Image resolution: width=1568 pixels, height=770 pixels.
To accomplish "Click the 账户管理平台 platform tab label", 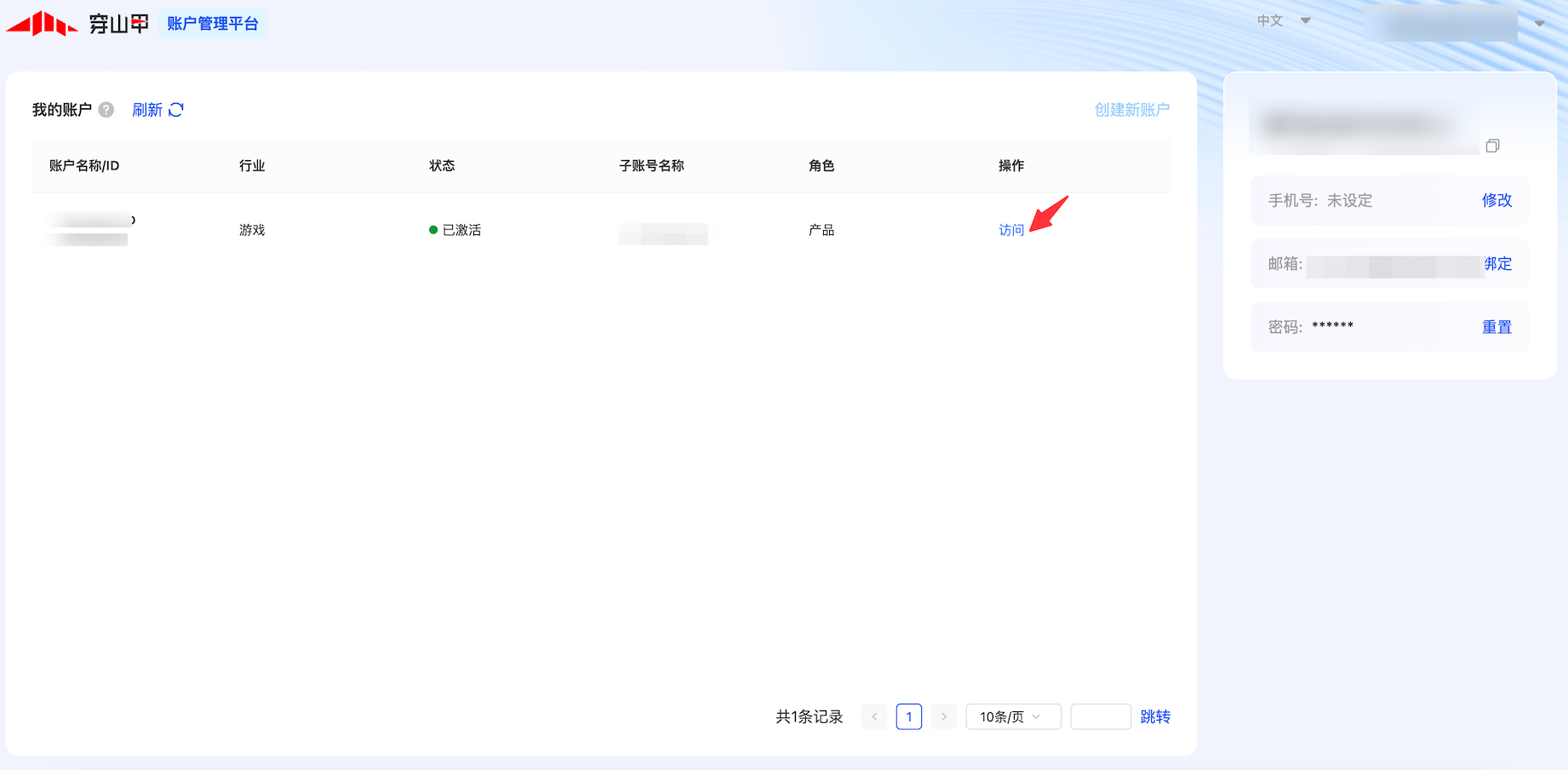I will [213, 24].
